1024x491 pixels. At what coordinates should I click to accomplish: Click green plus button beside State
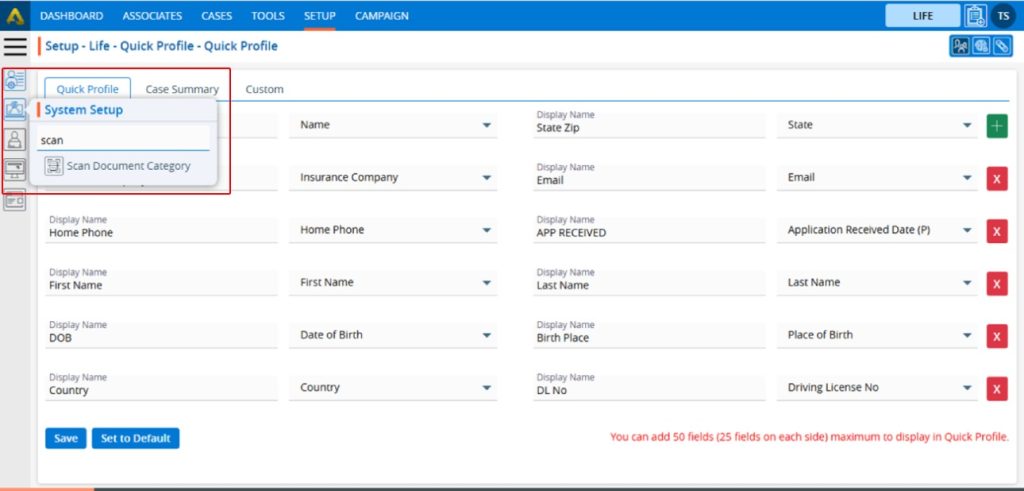(997, 126)
